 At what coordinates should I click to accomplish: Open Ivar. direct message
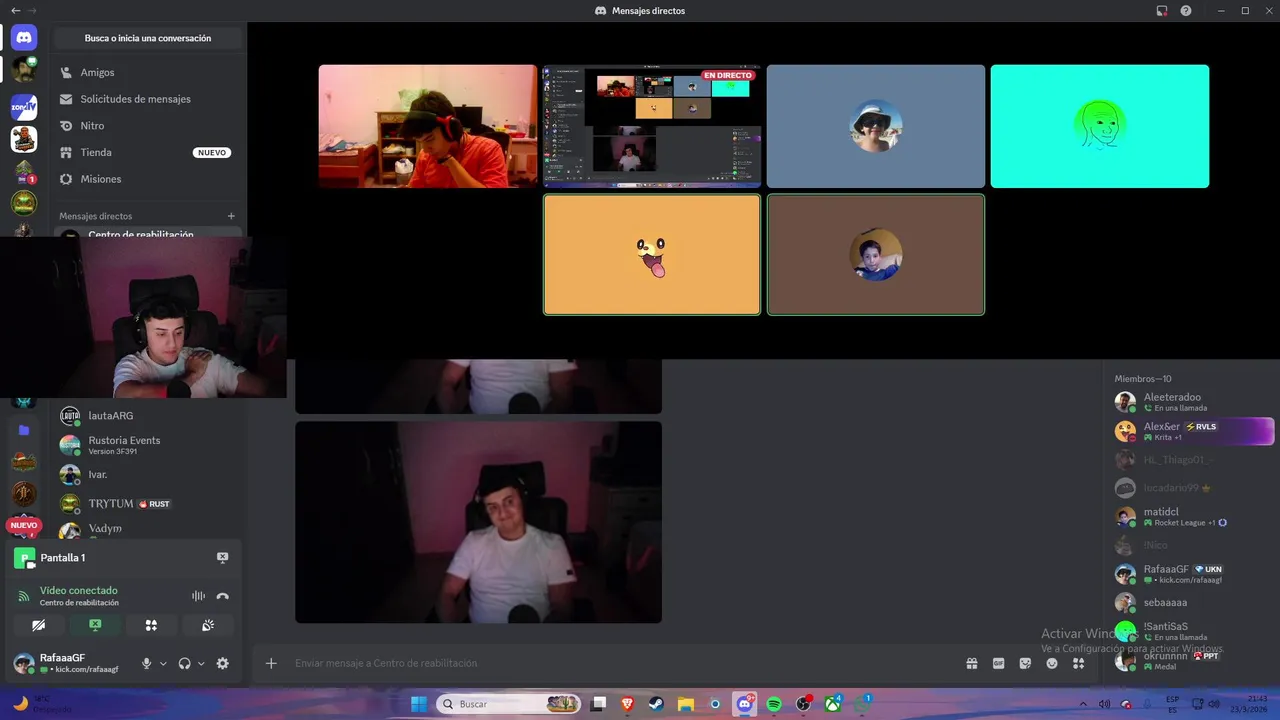pos(147,474)
